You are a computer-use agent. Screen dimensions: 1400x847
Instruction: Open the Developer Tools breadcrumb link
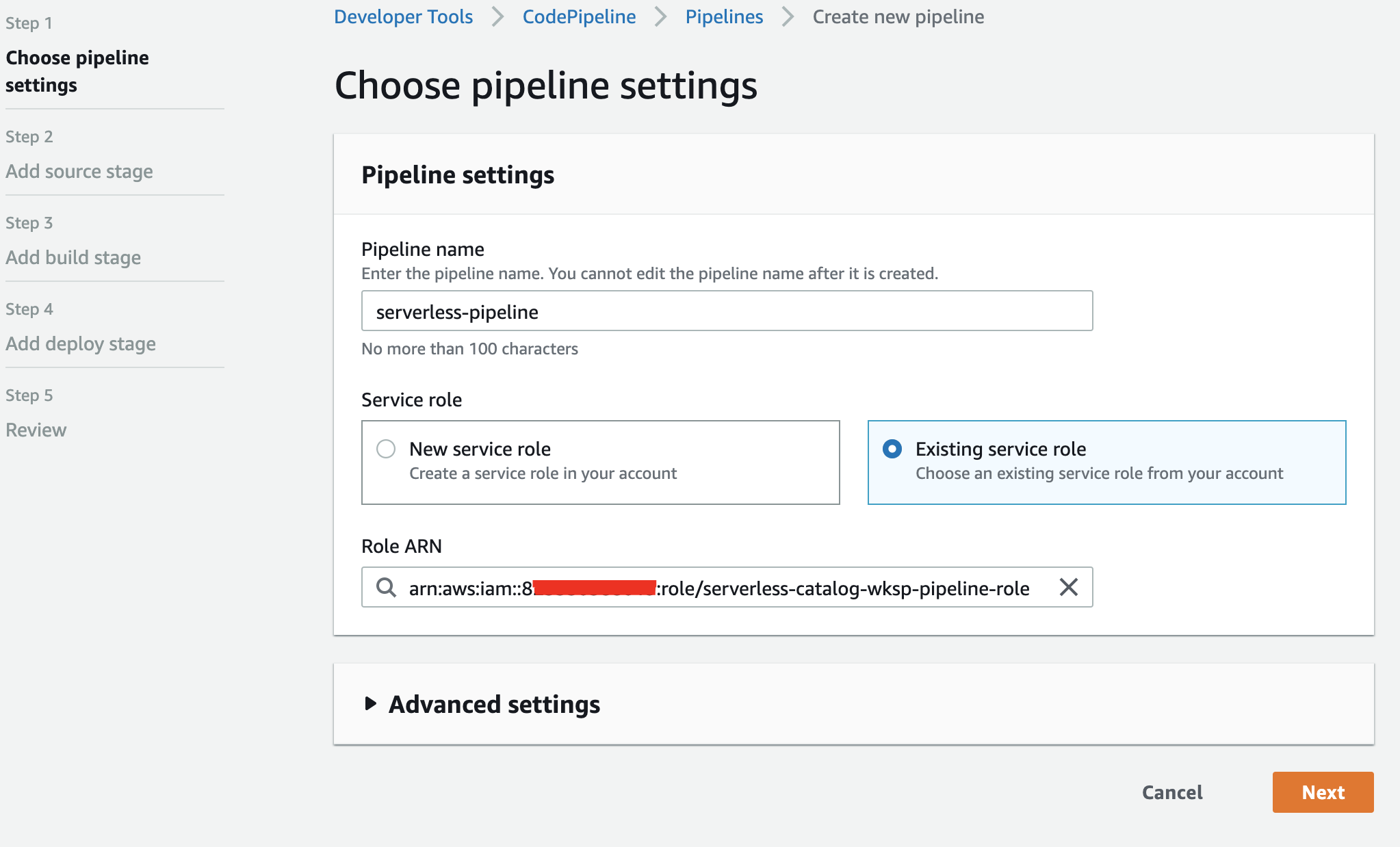(x=403, y=16)
